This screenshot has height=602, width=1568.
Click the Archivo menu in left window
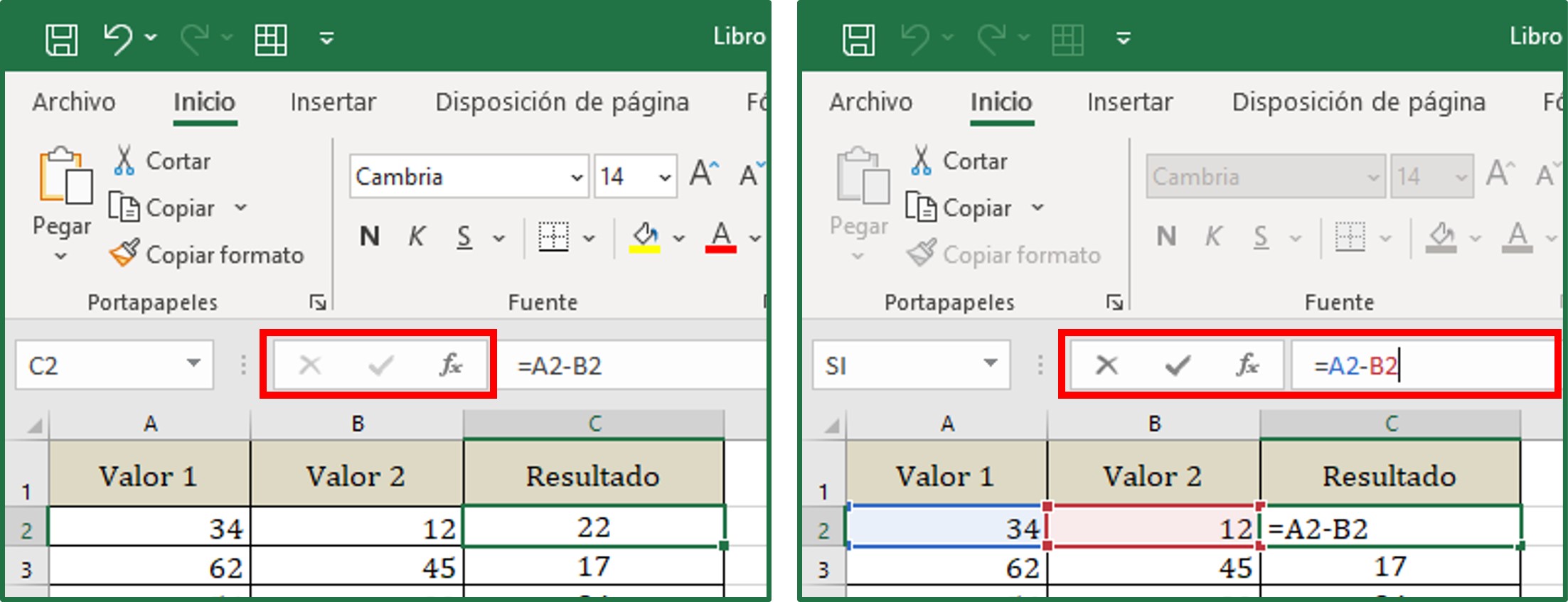(74, 102)
